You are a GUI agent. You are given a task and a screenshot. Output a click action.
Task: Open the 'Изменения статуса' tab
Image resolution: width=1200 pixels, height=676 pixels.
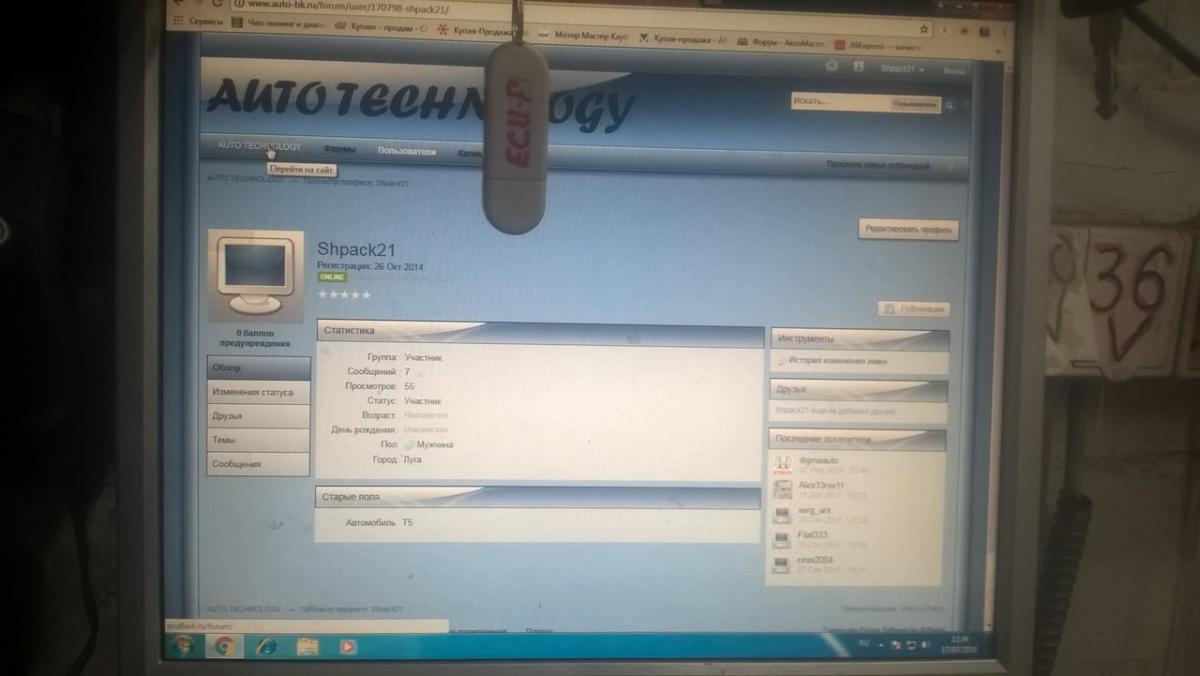tap(259, 393)
